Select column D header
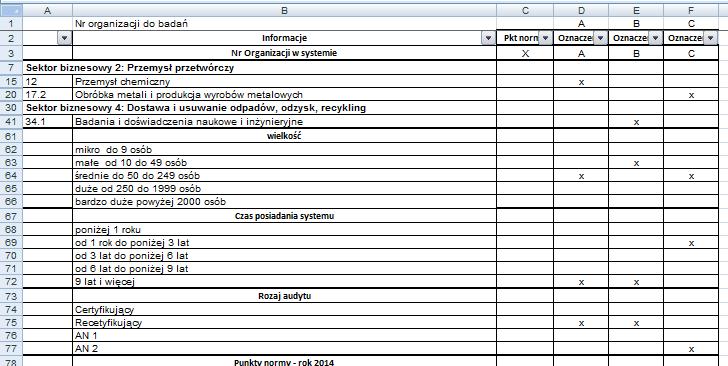The height and width of the screenshot is (366, 728). tap(581, 11)
